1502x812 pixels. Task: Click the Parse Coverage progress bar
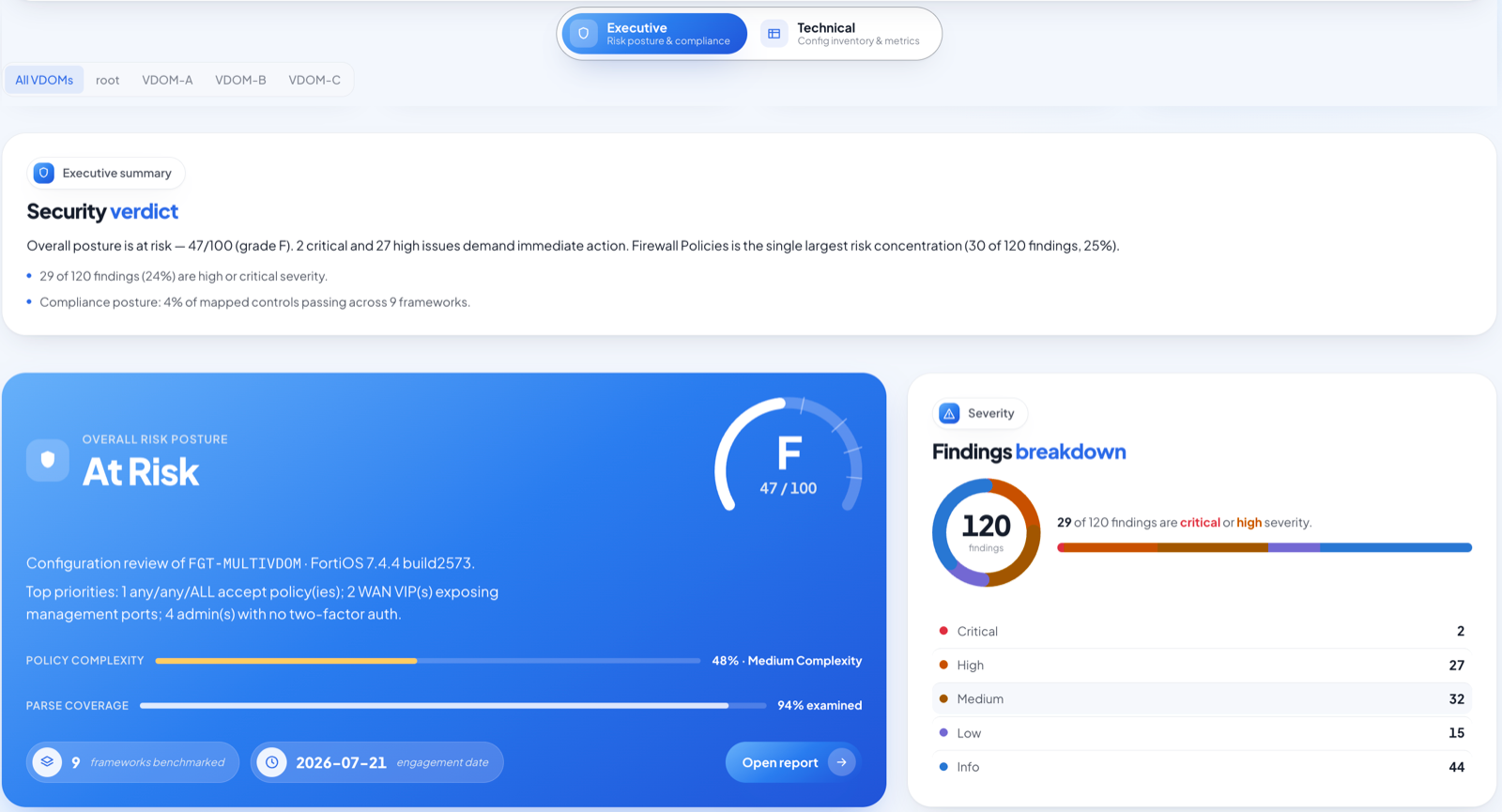click(x=452, y=705)
